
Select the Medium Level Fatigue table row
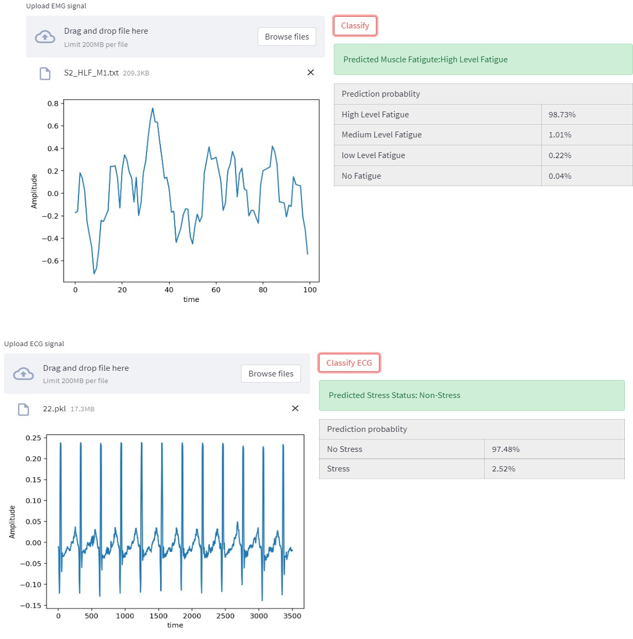click(483, 135)
